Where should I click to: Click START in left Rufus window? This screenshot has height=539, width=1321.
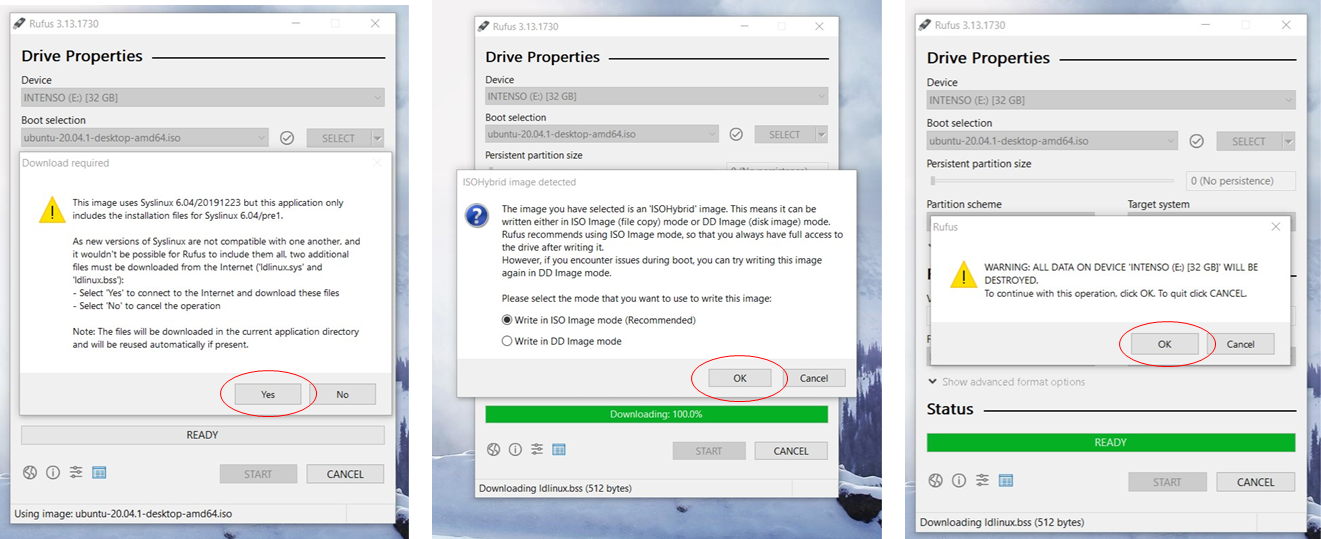[258, 474]
